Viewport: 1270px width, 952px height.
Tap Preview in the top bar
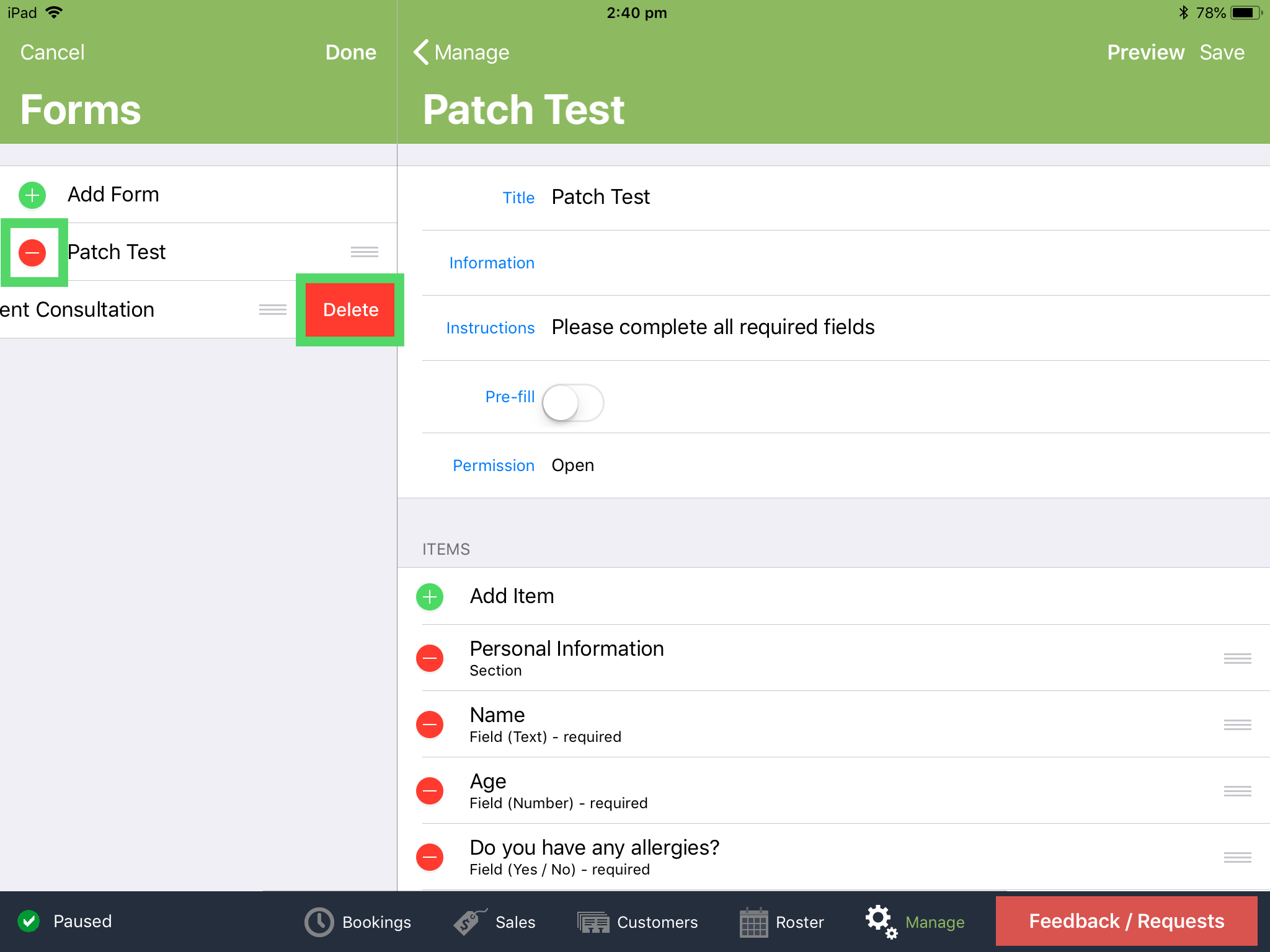tap(1145, 53)
